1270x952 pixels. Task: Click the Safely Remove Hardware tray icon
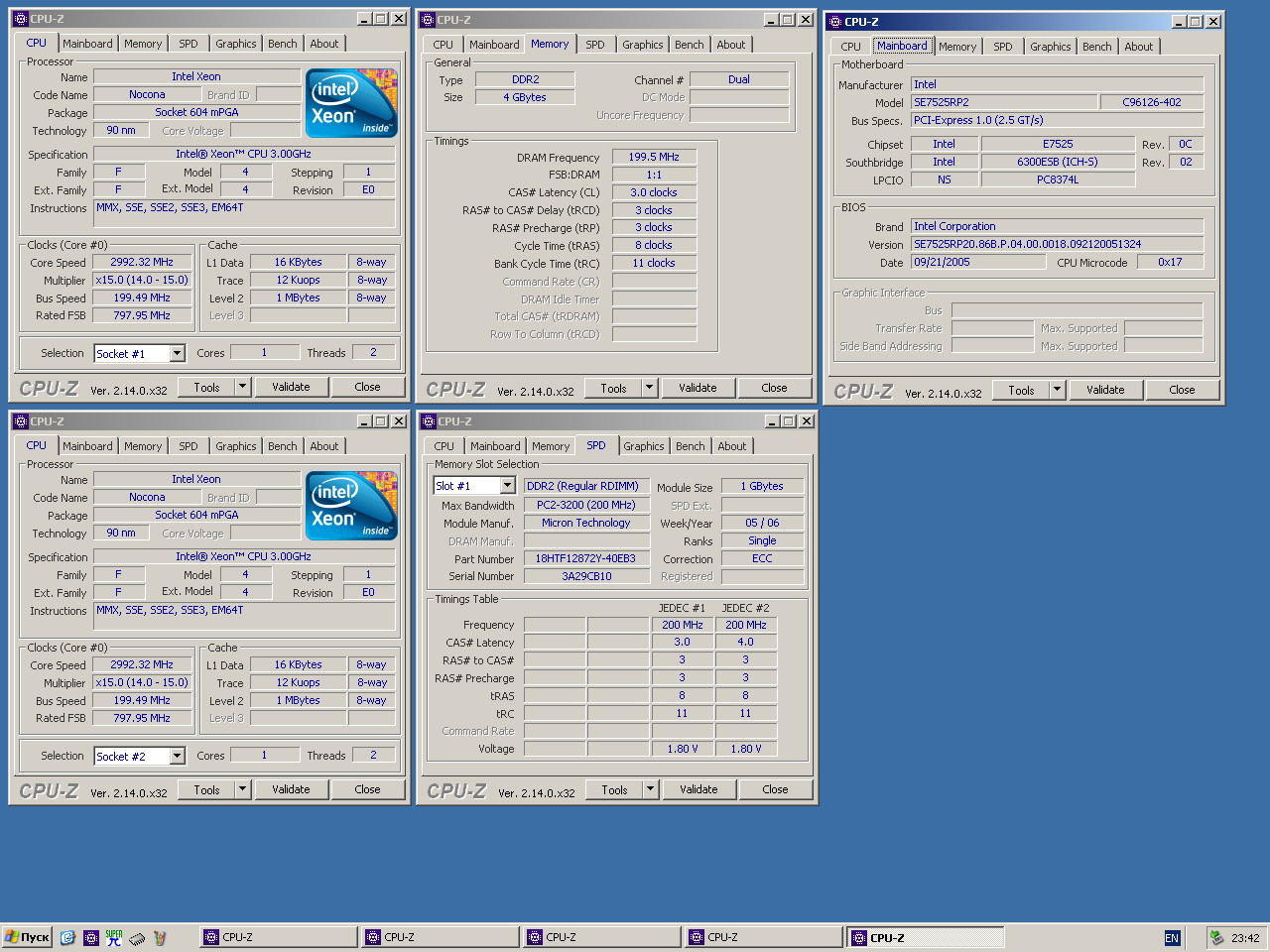pos(1216,937)
